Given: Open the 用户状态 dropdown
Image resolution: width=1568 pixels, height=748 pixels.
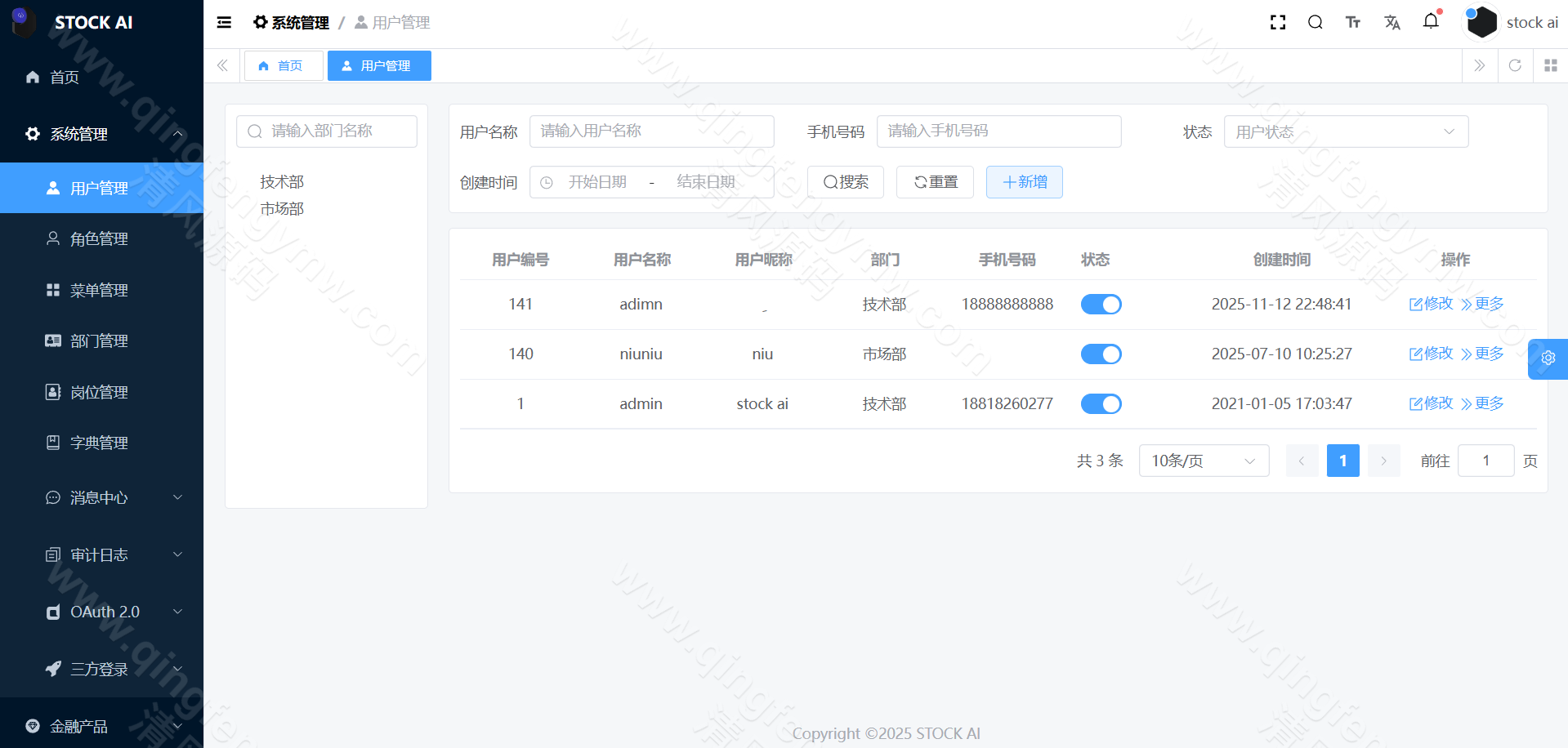Looking at the screenshot, I should pos(1345,131).
